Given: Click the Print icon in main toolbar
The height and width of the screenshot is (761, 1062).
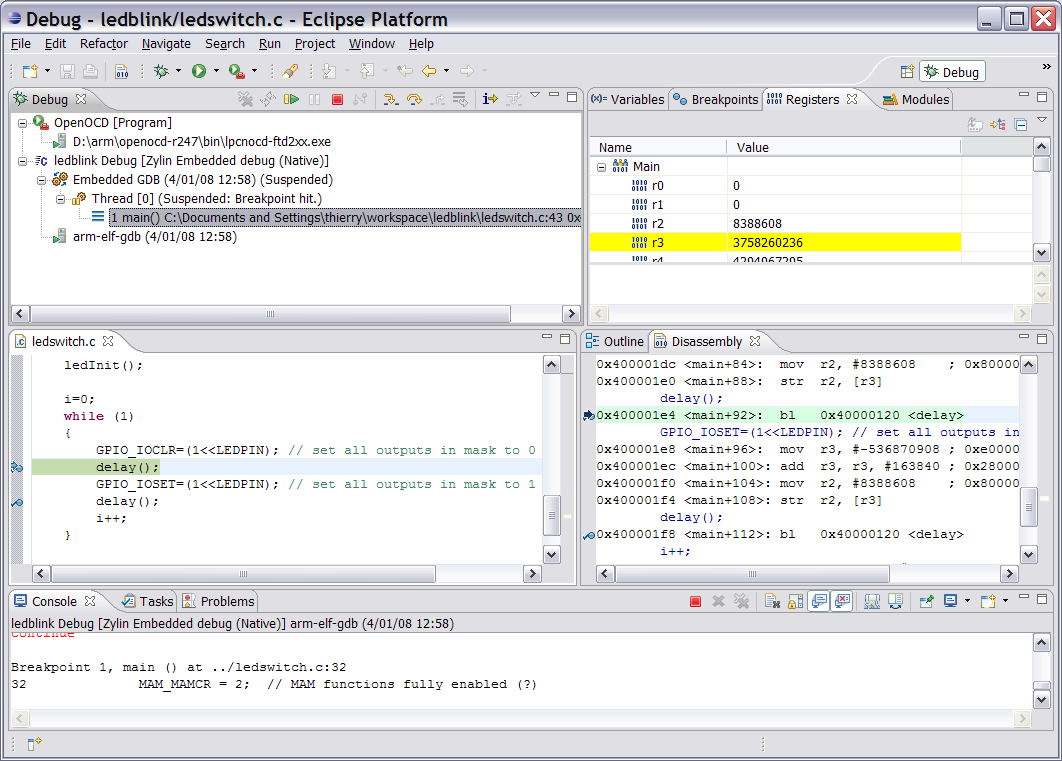Looking at the screenshot, I should [90, 71].
